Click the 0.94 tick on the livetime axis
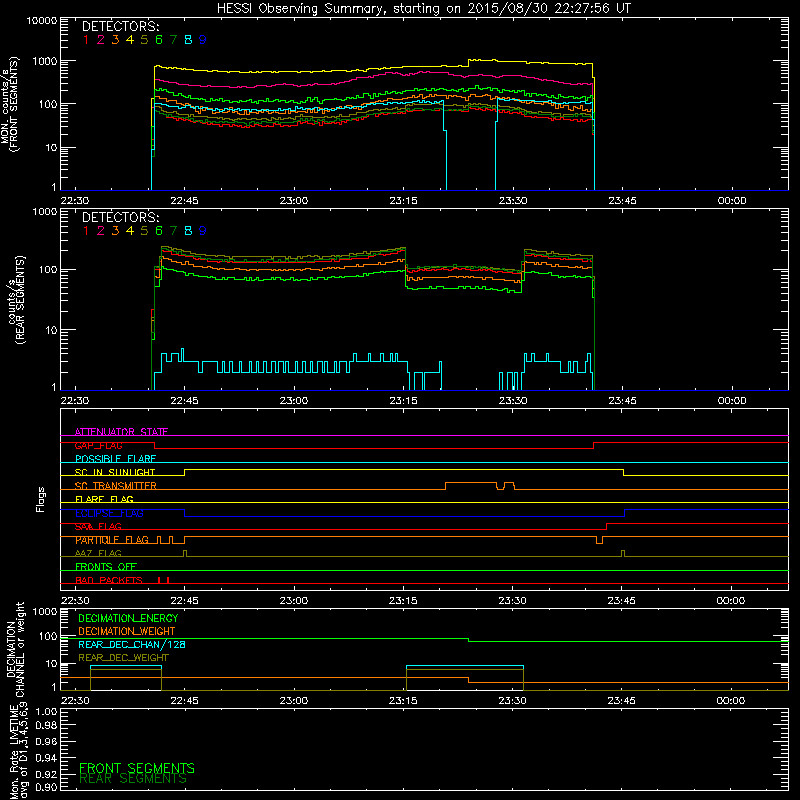The height and width of the screenshot is (800, 800). (47, 757)
